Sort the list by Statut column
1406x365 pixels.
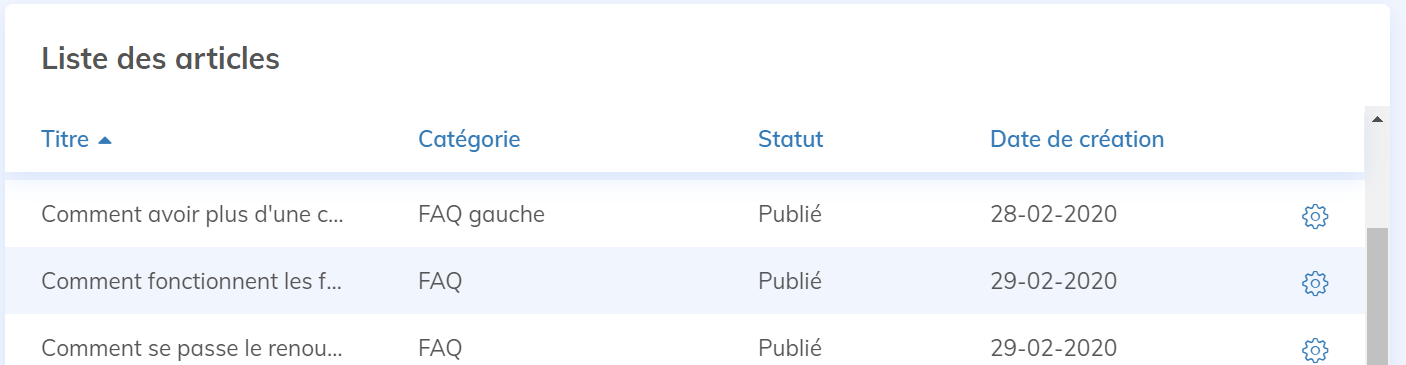point(790,139)
